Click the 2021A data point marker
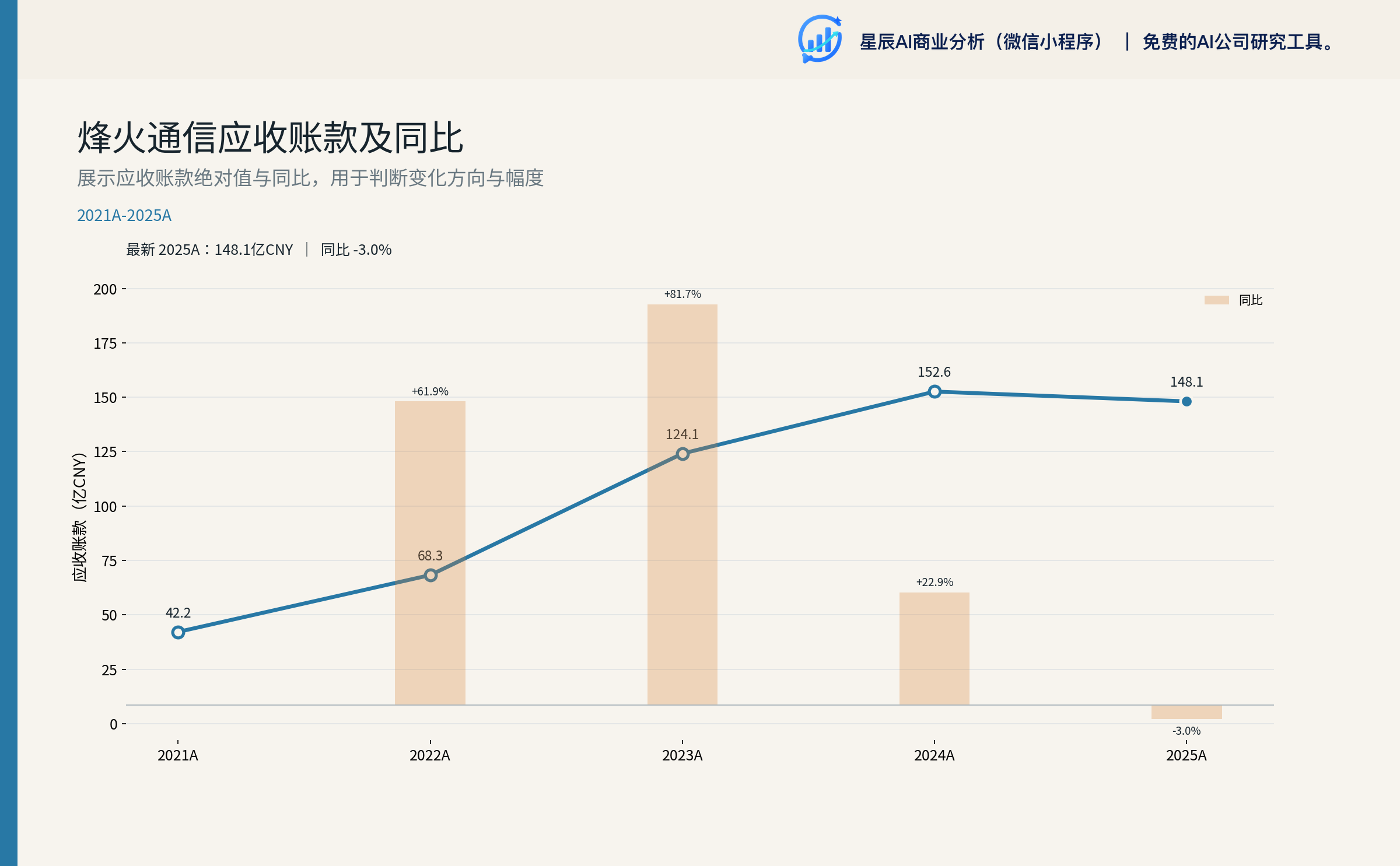 (178, 632)
